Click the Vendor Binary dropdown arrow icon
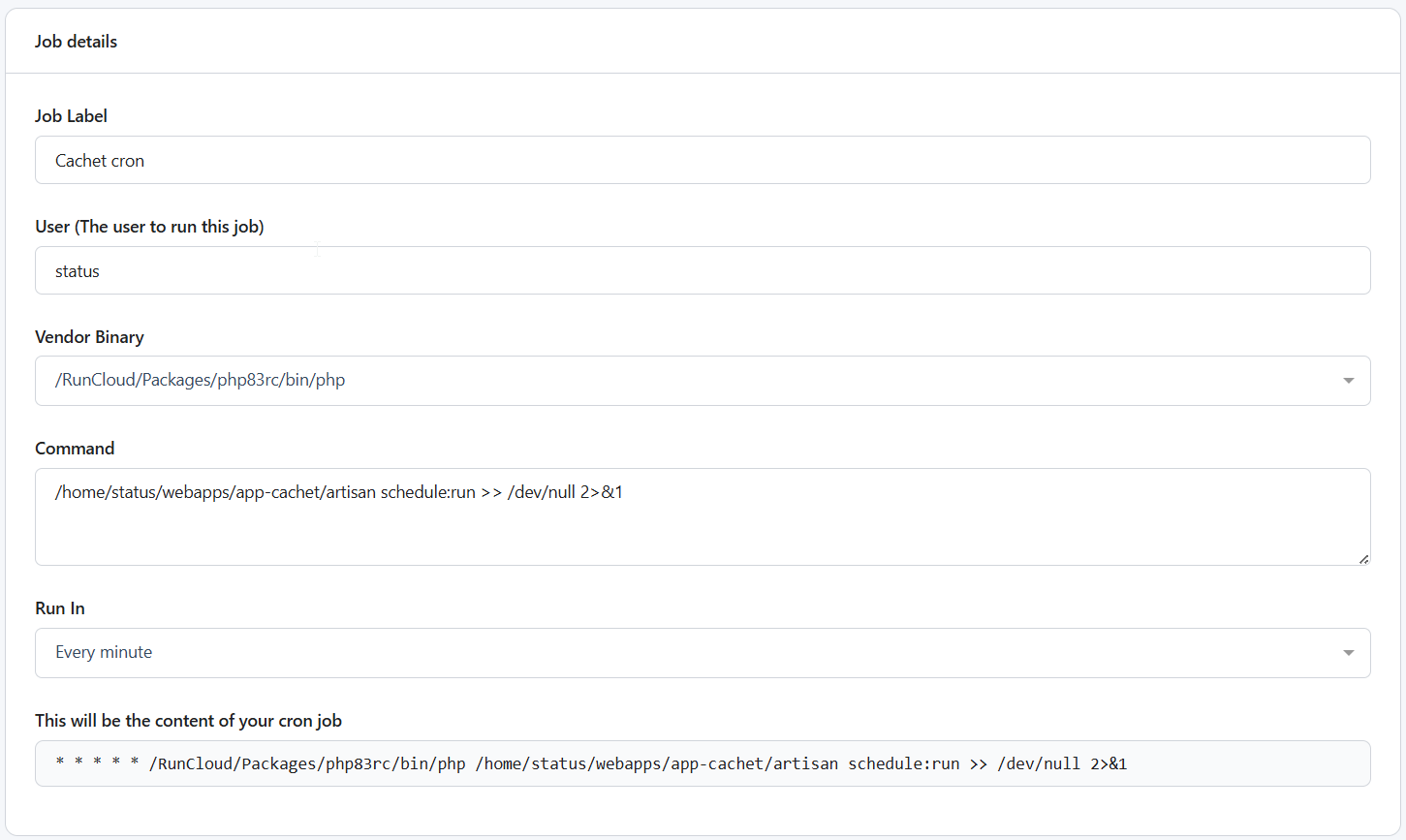Image resolution: width=1406 pixels, height=840 pixels. pos(1348,381)
